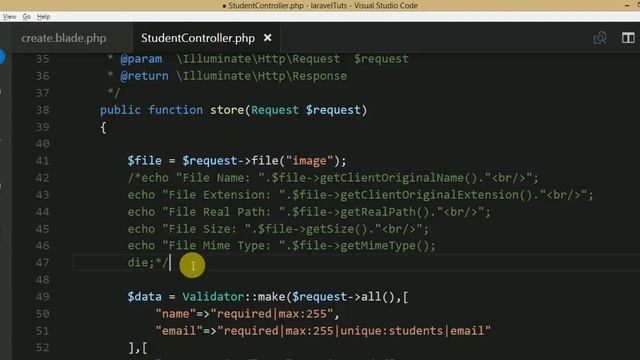Click the "name" key on line 50
640x360 pixels.
(x=176, y=314)
